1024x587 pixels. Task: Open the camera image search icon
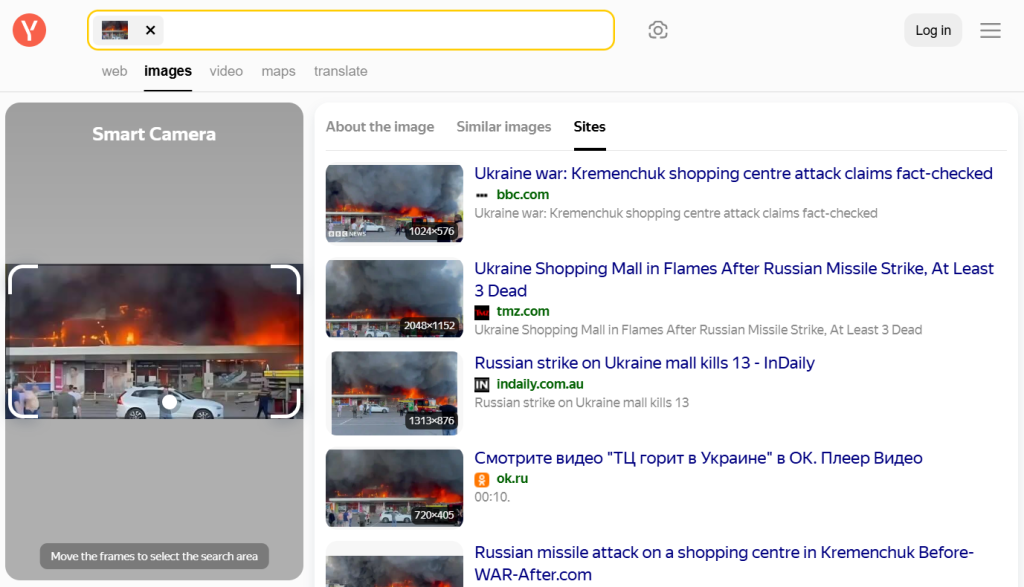click(x=658, y=30)
